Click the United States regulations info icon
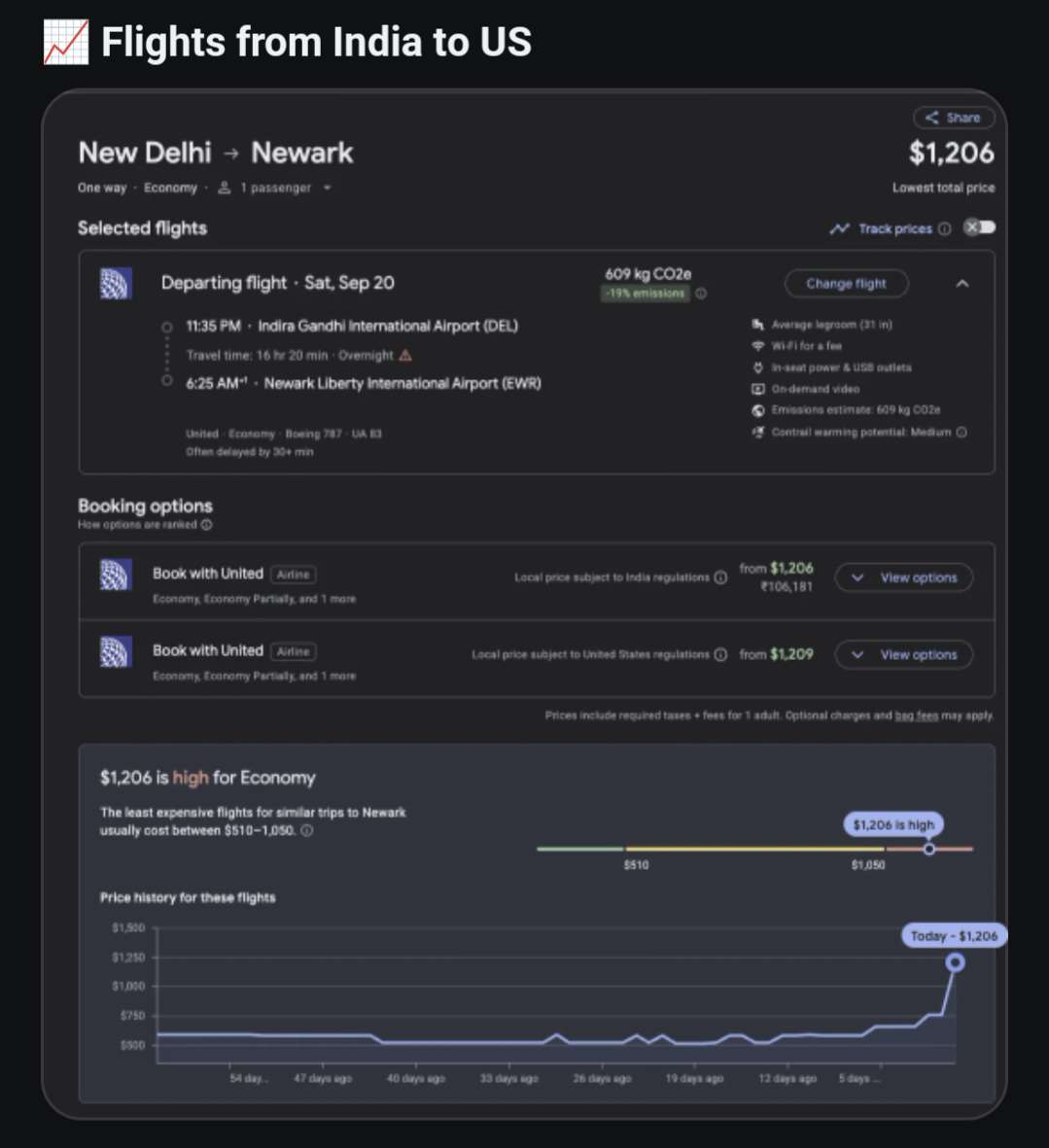The image size is (1049, 1148). (x=720, y=654)
